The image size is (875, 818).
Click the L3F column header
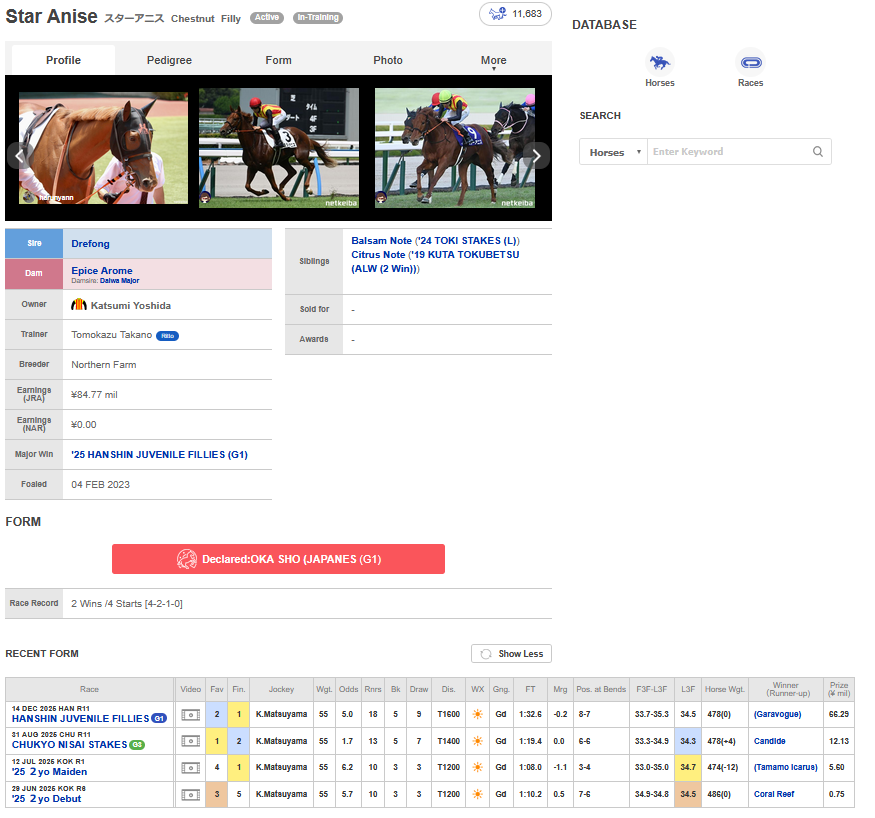[688, 690]
